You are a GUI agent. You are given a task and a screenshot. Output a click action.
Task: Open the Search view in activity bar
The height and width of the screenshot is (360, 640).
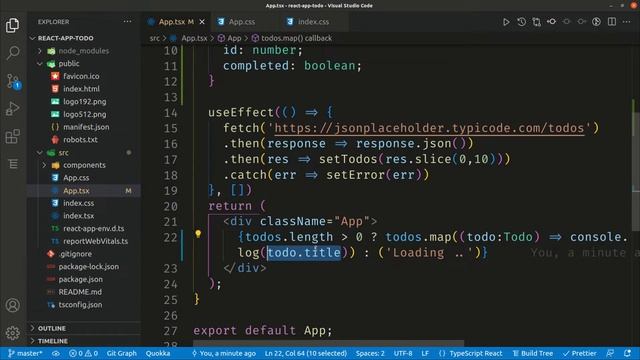coord(13,53)
